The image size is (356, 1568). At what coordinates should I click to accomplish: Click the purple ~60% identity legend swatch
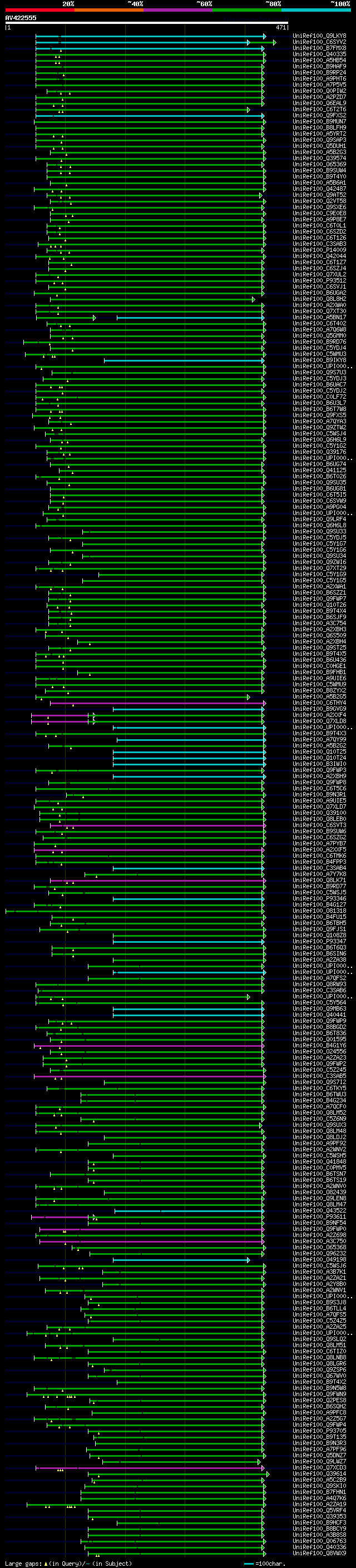tap(179, 10)
